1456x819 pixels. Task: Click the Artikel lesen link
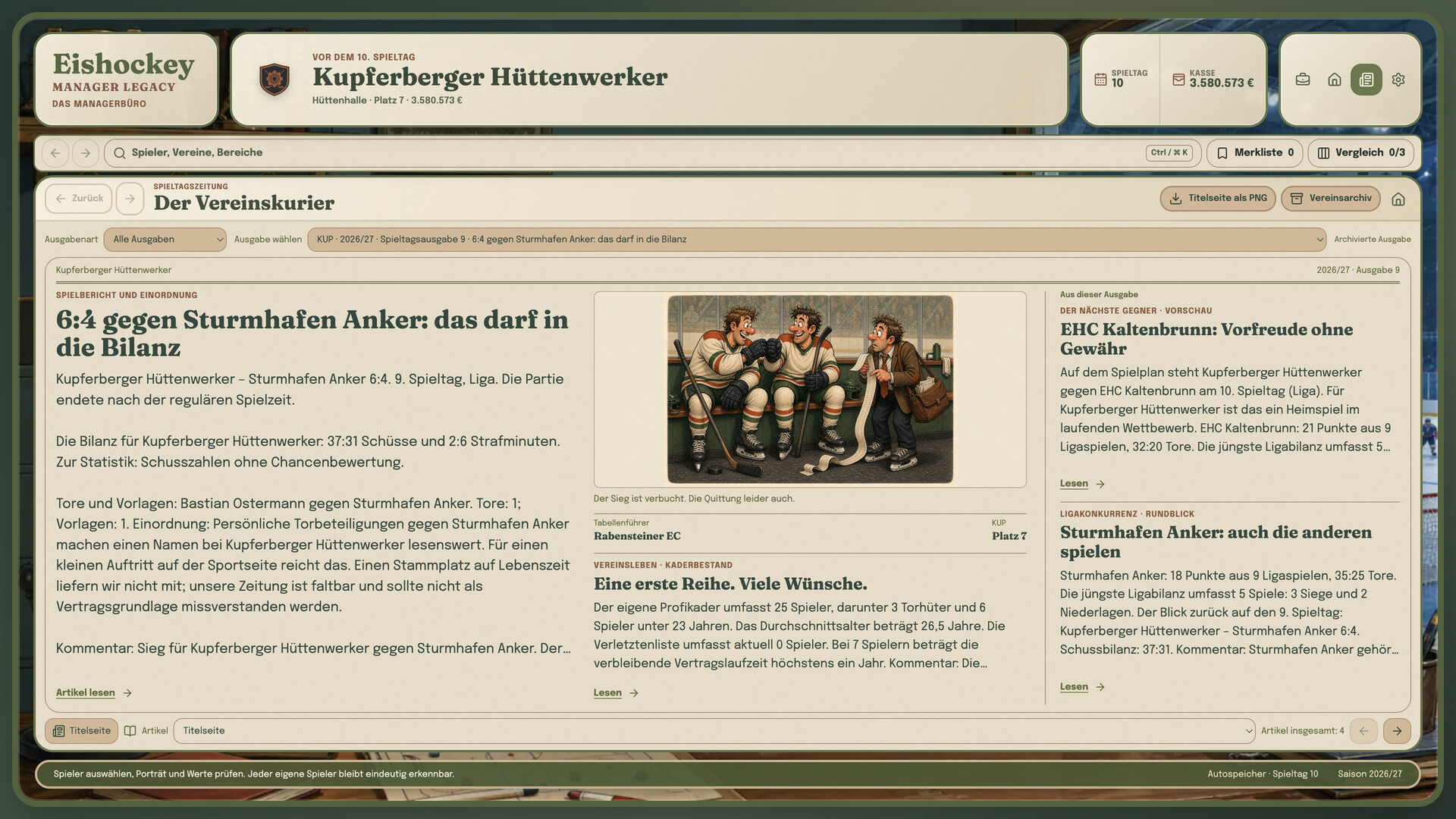coord(94,693)
